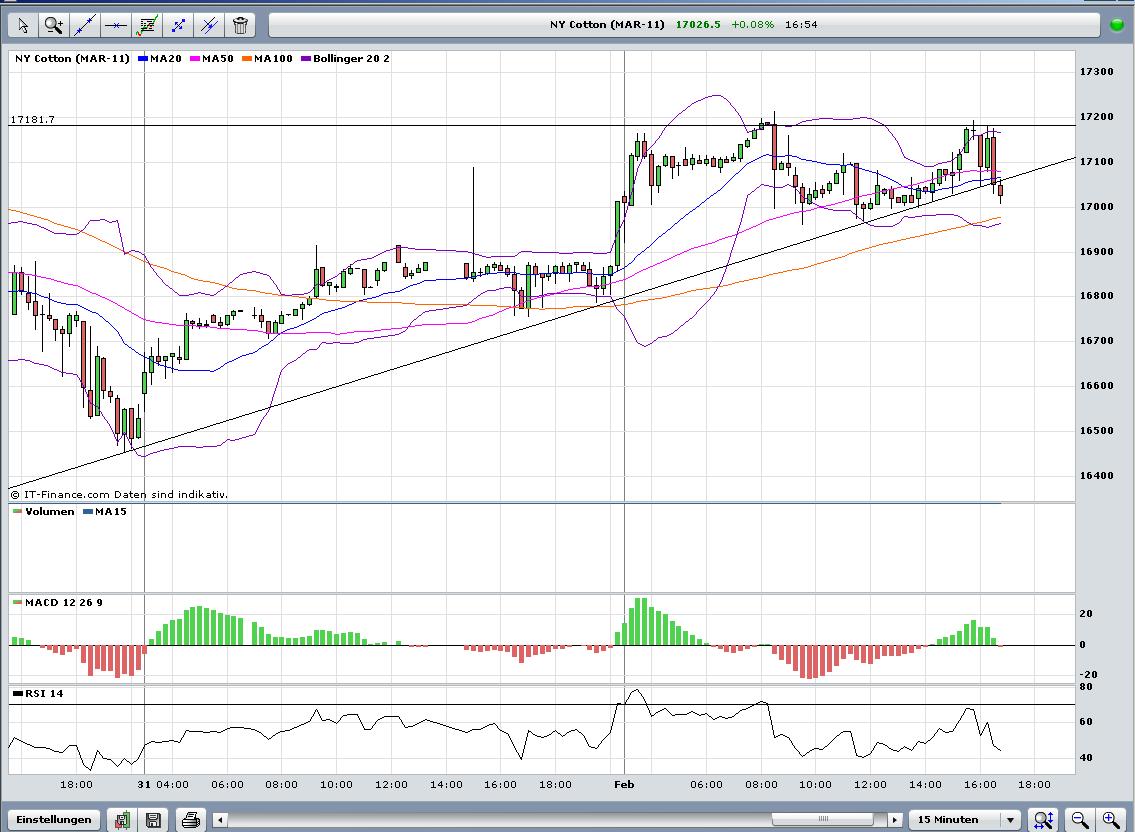Choose the trend line drawing tool

[85, 25]
